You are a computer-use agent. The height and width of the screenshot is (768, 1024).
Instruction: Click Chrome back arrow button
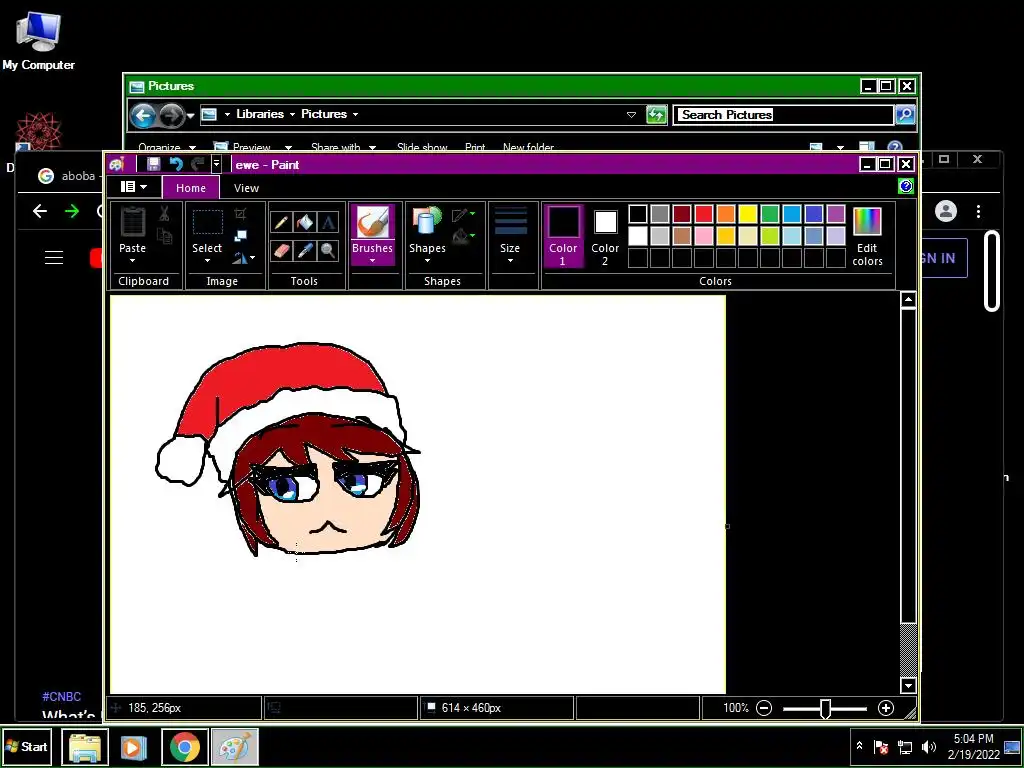click(40, 211)
